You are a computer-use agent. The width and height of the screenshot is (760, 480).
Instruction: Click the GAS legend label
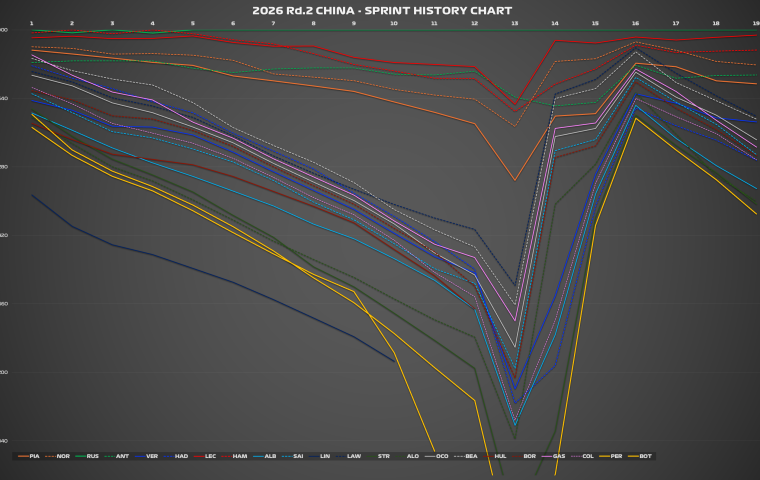point(559,456)
